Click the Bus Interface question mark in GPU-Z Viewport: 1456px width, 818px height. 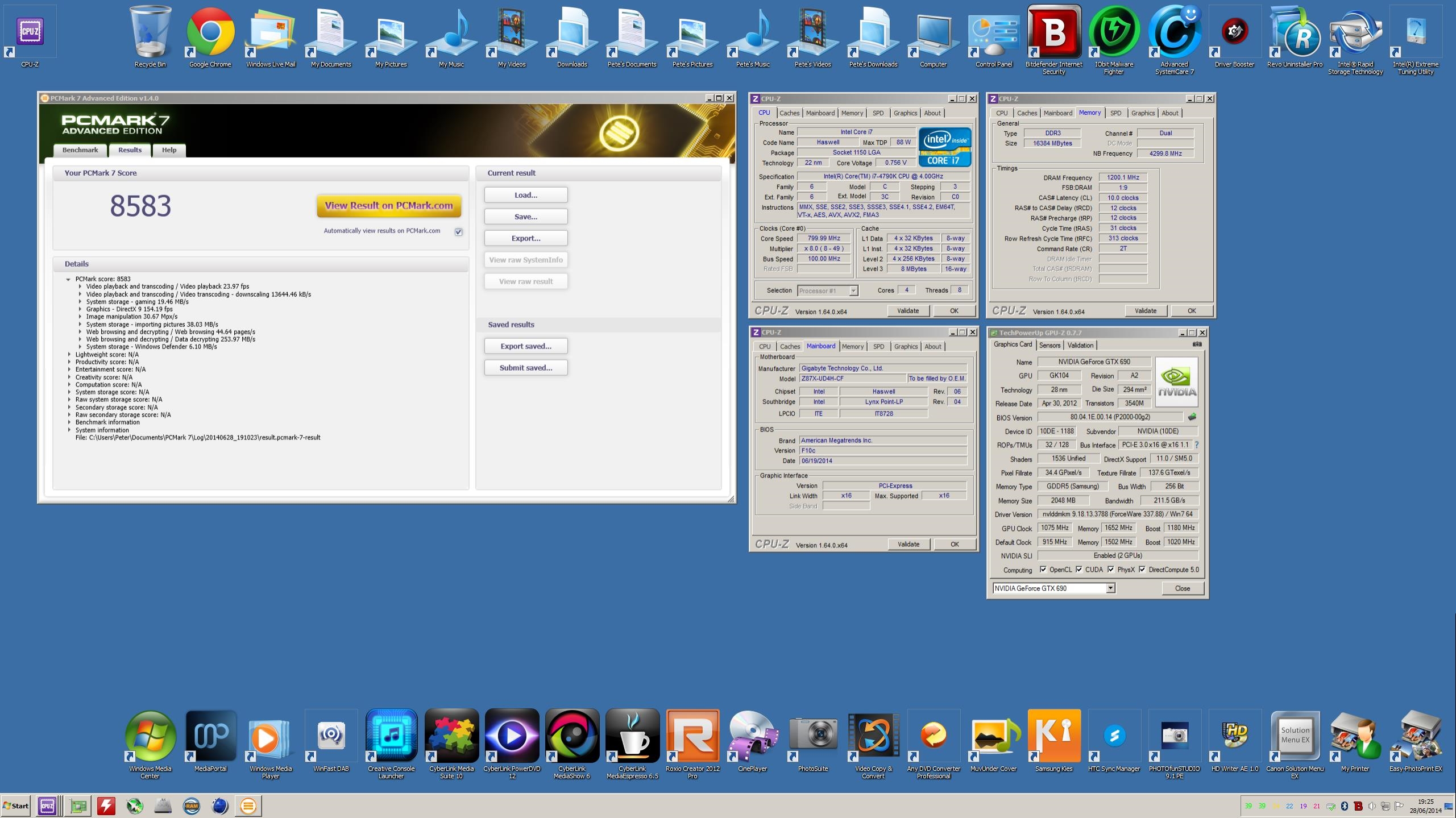[1196, 445]
